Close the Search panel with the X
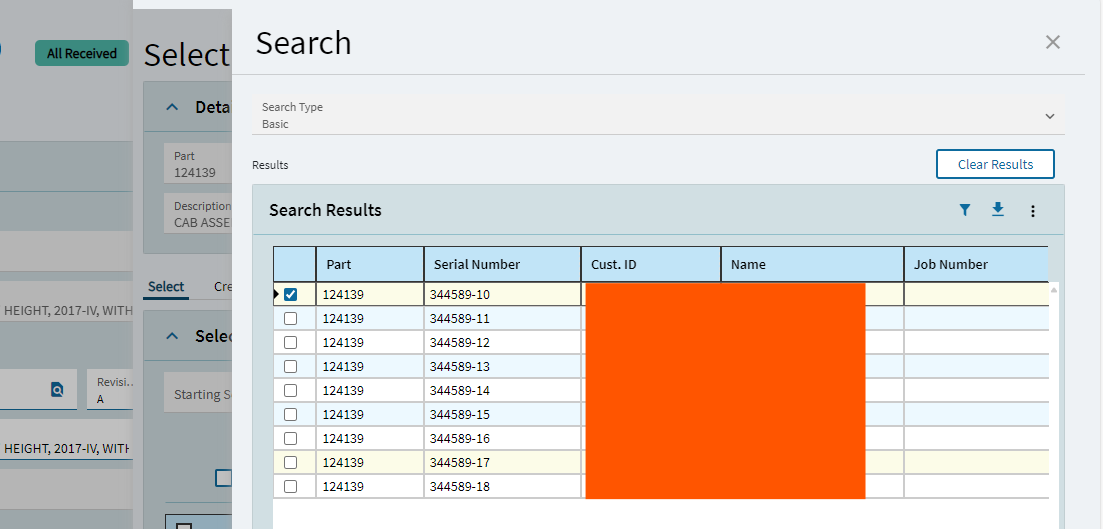Viewport: 1103px width, 529px height. tap(1052, 42)
